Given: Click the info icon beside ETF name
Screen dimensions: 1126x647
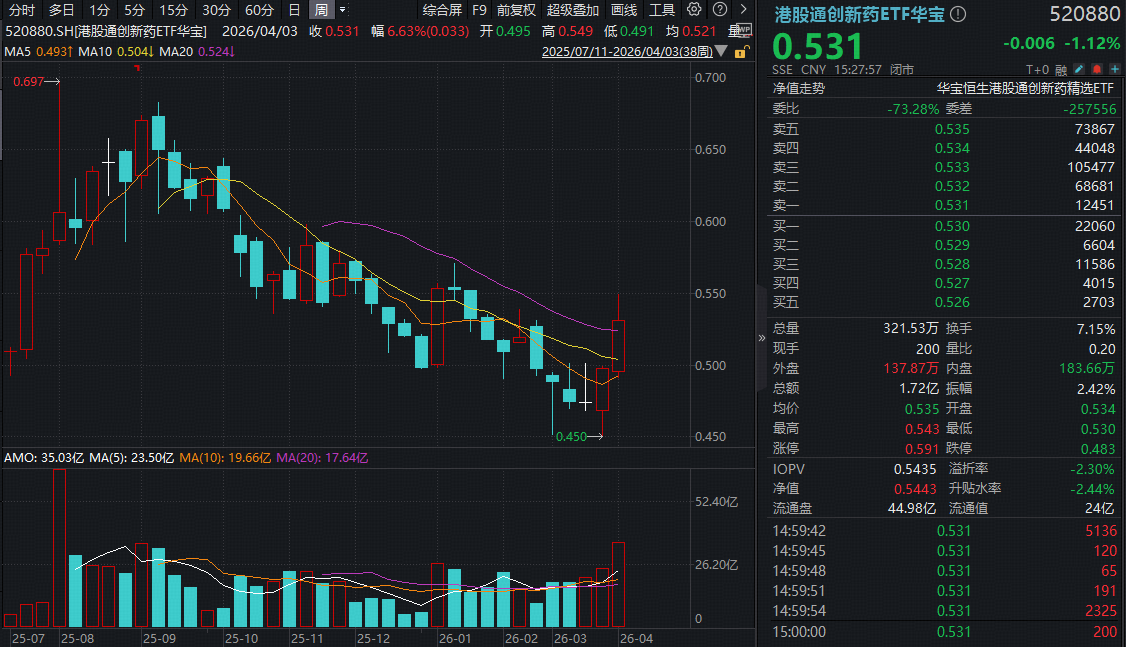Looking at the screenshot, I should point(958,14).
